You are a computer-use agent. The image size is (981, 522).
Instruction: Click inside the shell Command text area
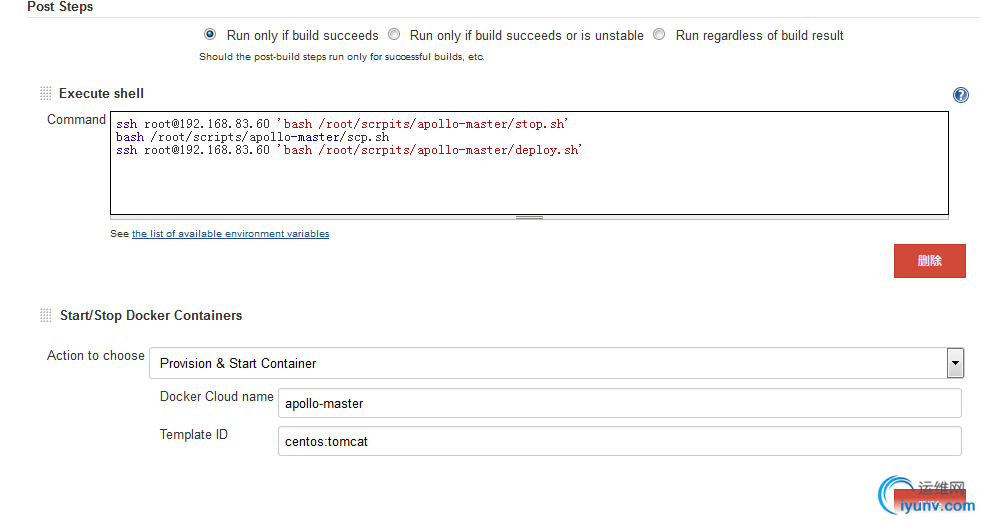[529, 163]
